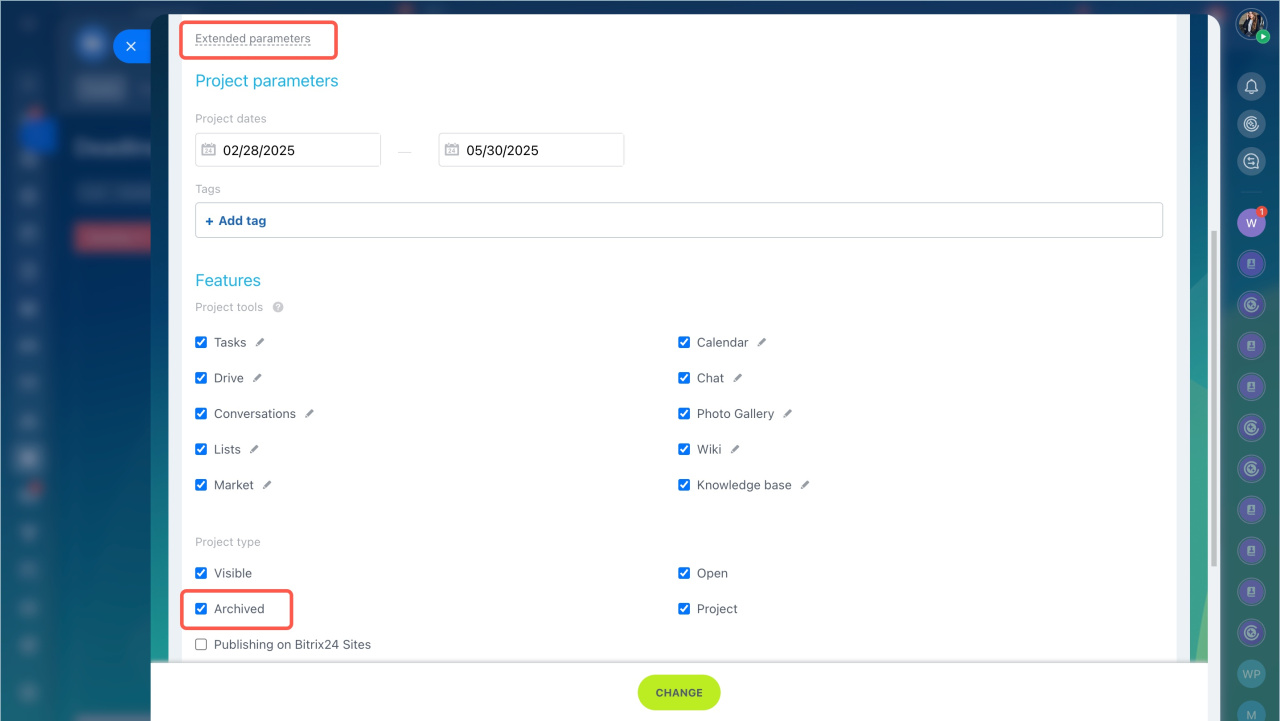The width and height of the screenshot is (1280, 721).
Task: Uncheck the Archived checkbox
Action: (x=201, y=609)
